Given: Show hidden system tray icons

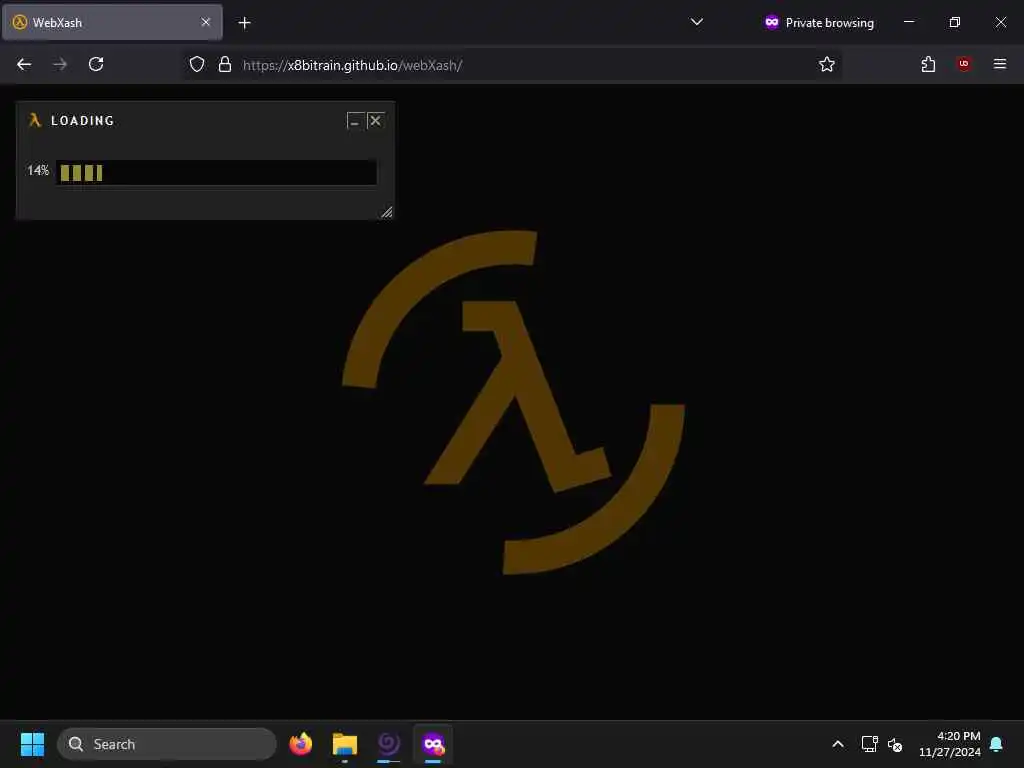Looking at the screenshot, I should click(838, 744).
